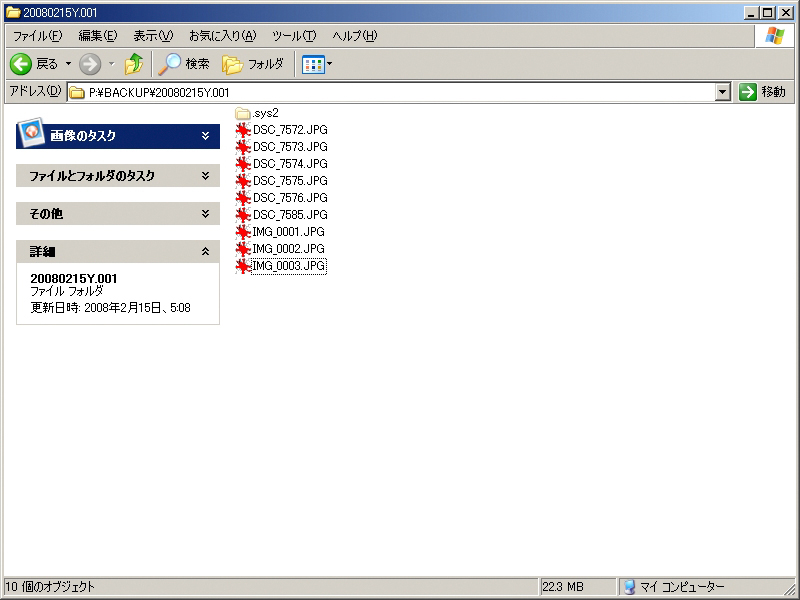Expand the address bar dropdown
Screen dimensions: 800x600
click(722, 92)
